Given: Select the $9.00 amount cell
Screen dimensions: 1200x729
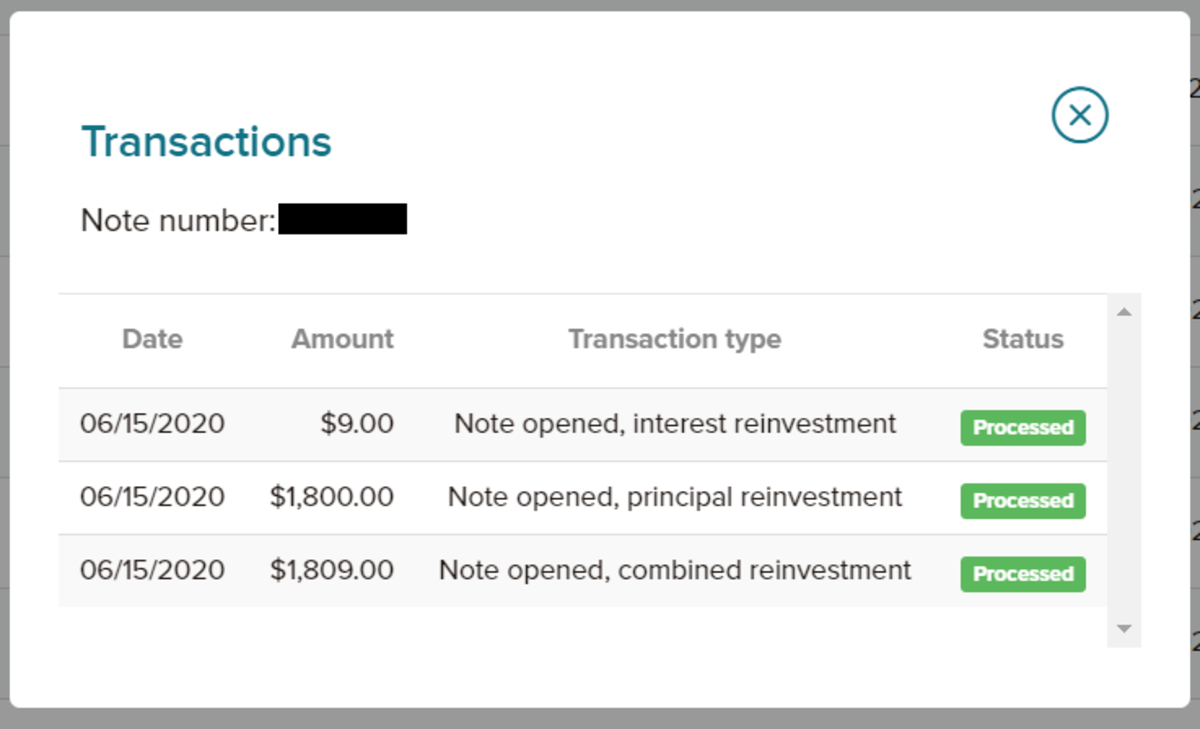Looking at the screenshot, I should point(357,424).
